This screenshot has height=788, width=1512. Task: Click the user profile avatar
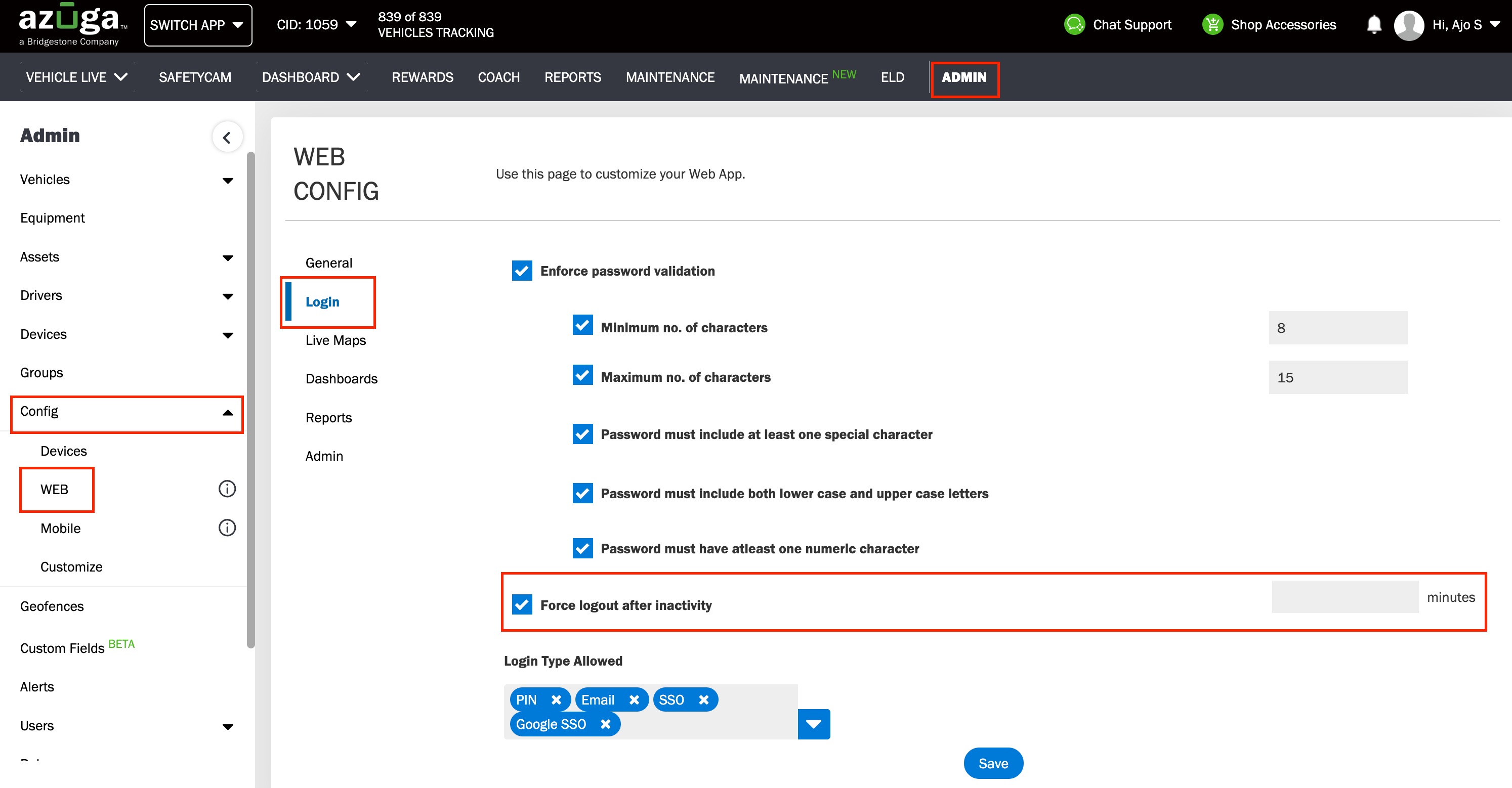1409,25
